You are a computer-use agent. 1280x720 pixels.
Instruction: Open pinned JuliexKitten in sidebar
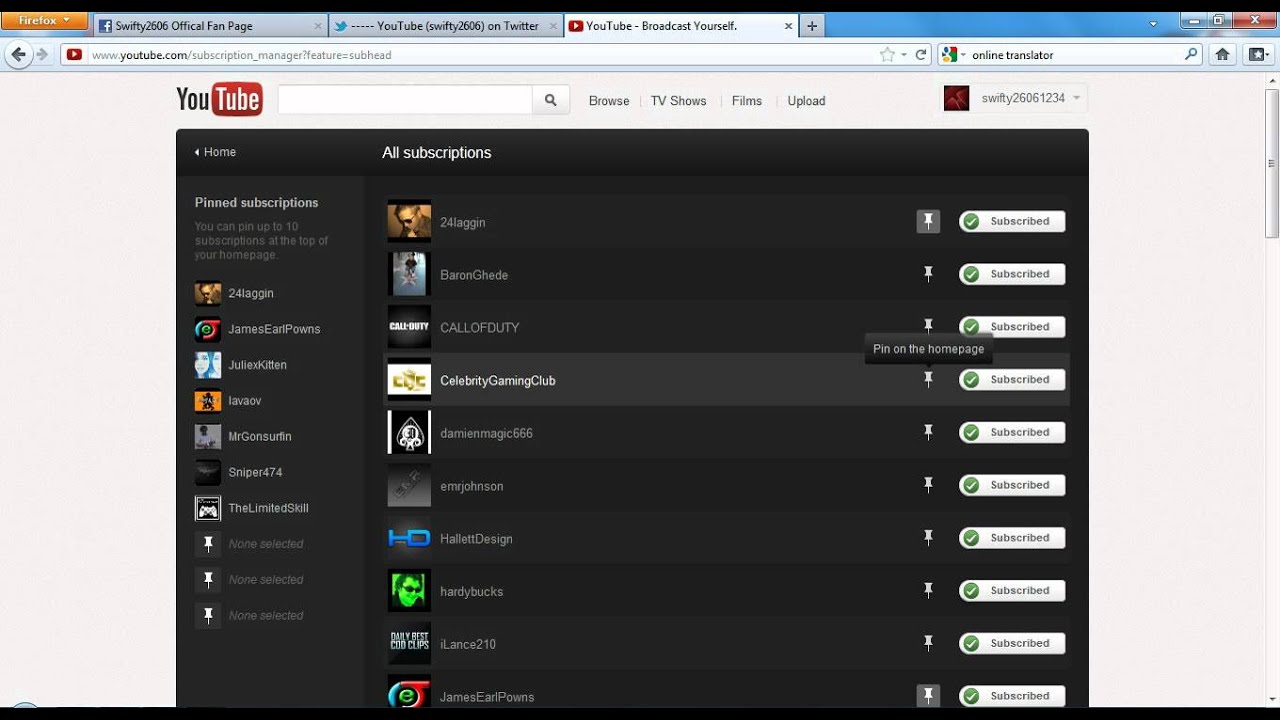(257, 365)
